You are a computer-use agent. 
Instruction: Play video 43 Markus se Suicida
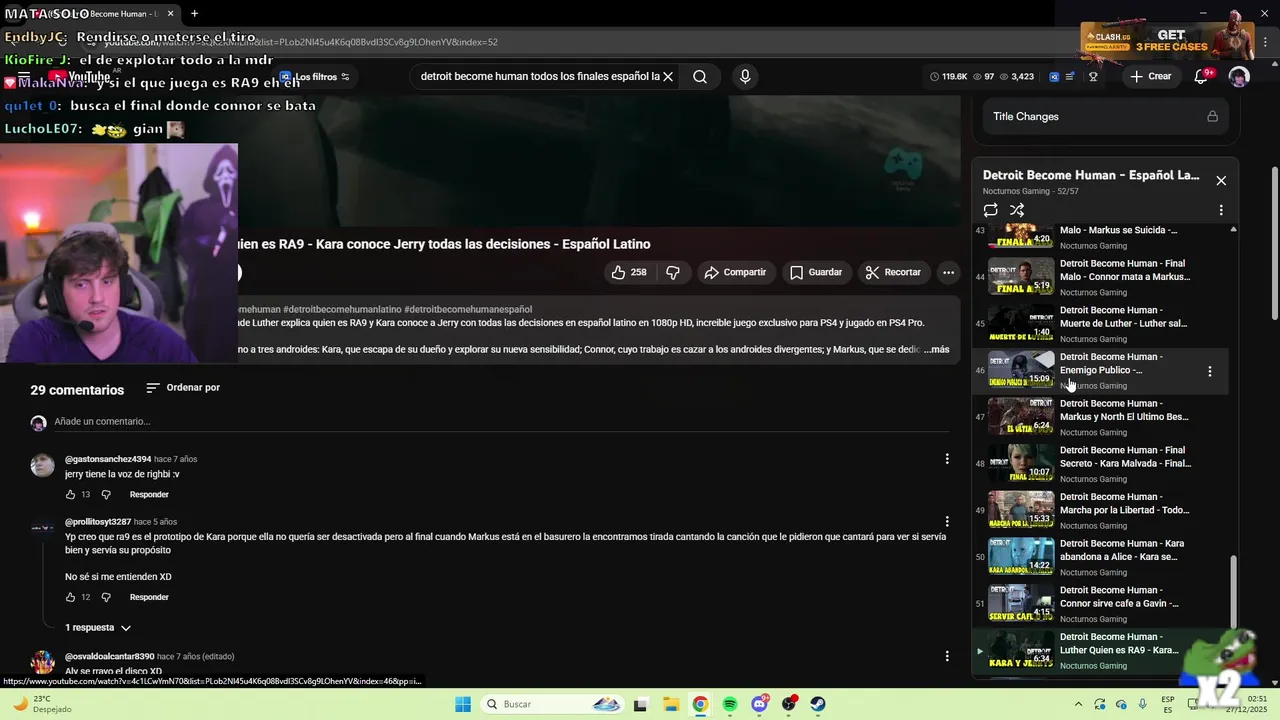click(x=1100, y=236)
